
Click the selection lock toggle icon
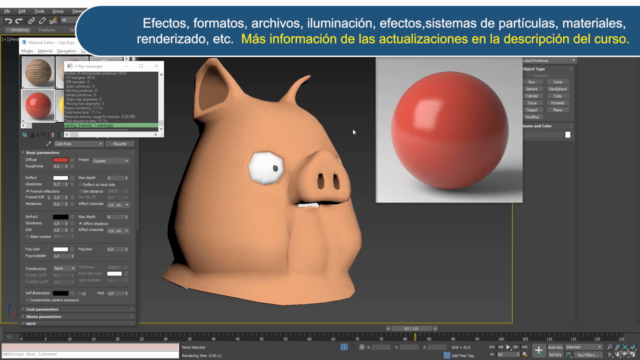[x=353, y=347]
